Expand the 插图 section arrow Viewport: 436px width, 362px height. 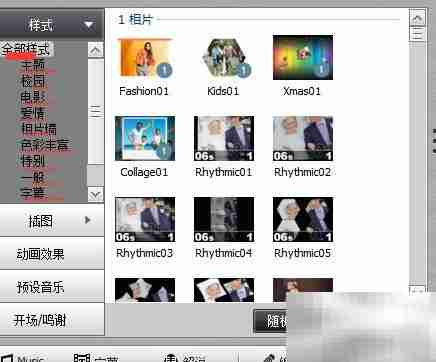coord(88,220)
